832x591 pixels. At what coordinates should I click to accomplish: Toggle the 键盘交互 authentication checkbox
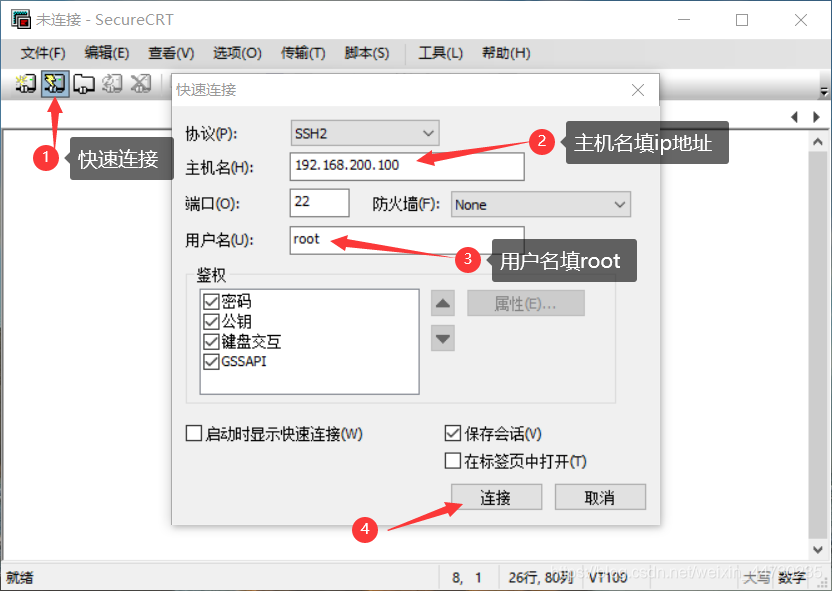click(211, 342)
